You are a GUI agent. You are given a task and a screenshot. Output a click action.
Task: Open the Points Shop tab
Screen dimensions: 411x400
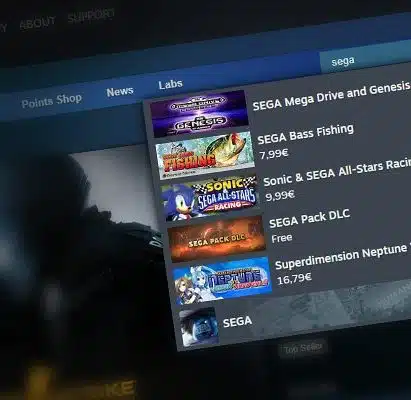point(52,101)
